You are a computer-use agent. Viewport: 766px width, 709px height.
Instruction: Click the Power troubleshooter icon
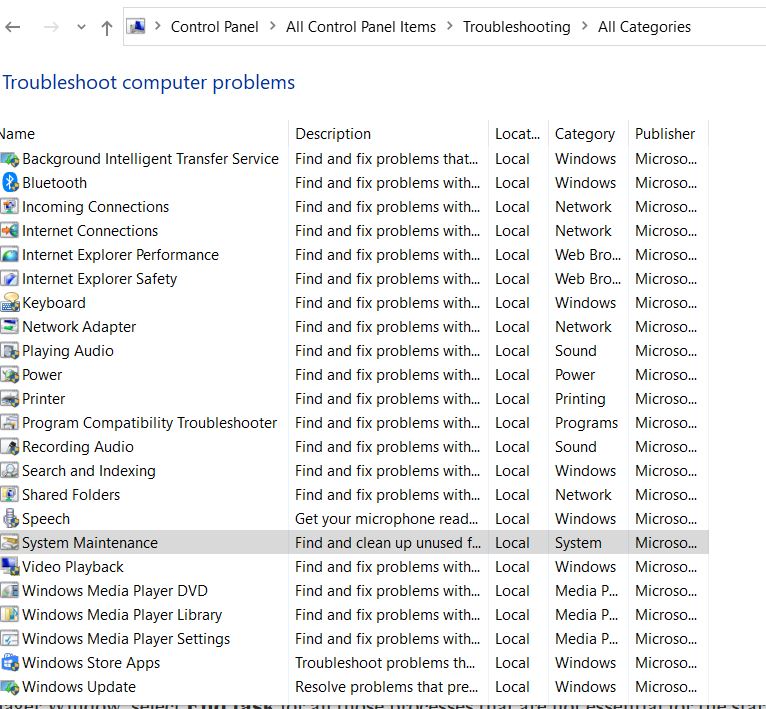10,375
